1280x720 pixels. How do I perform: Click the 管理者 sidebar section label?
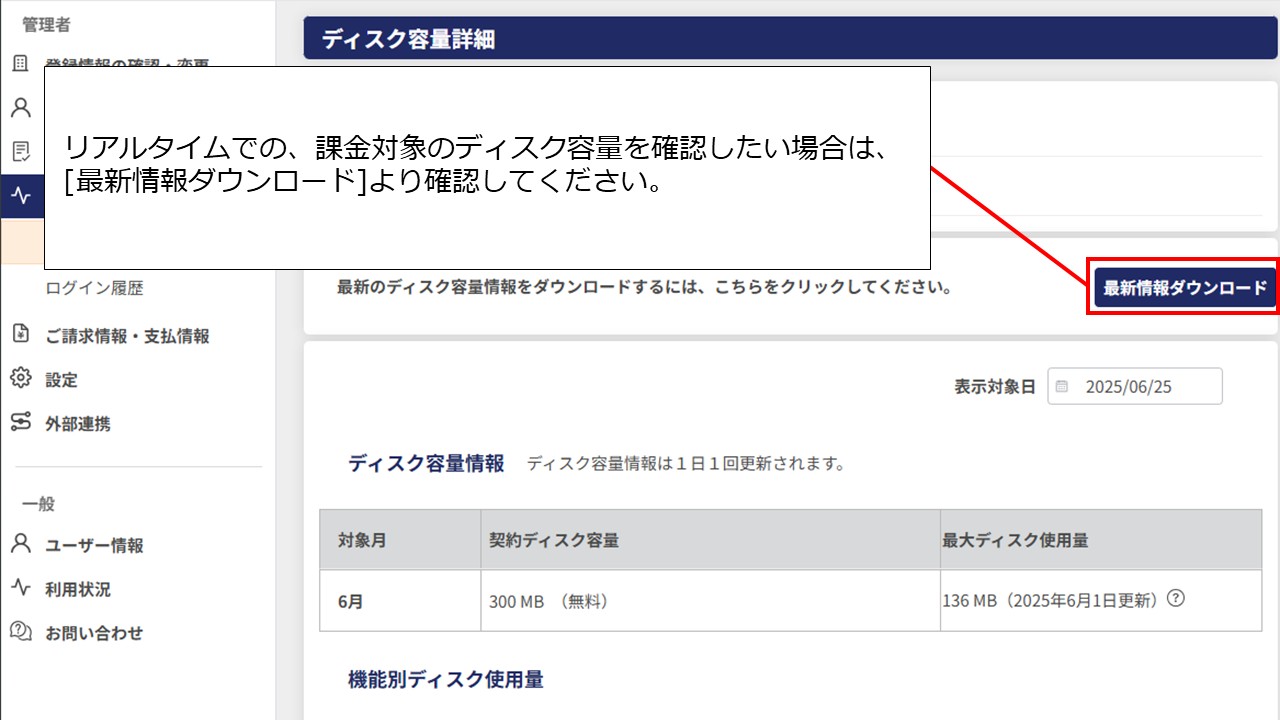[x=46, y=25]
